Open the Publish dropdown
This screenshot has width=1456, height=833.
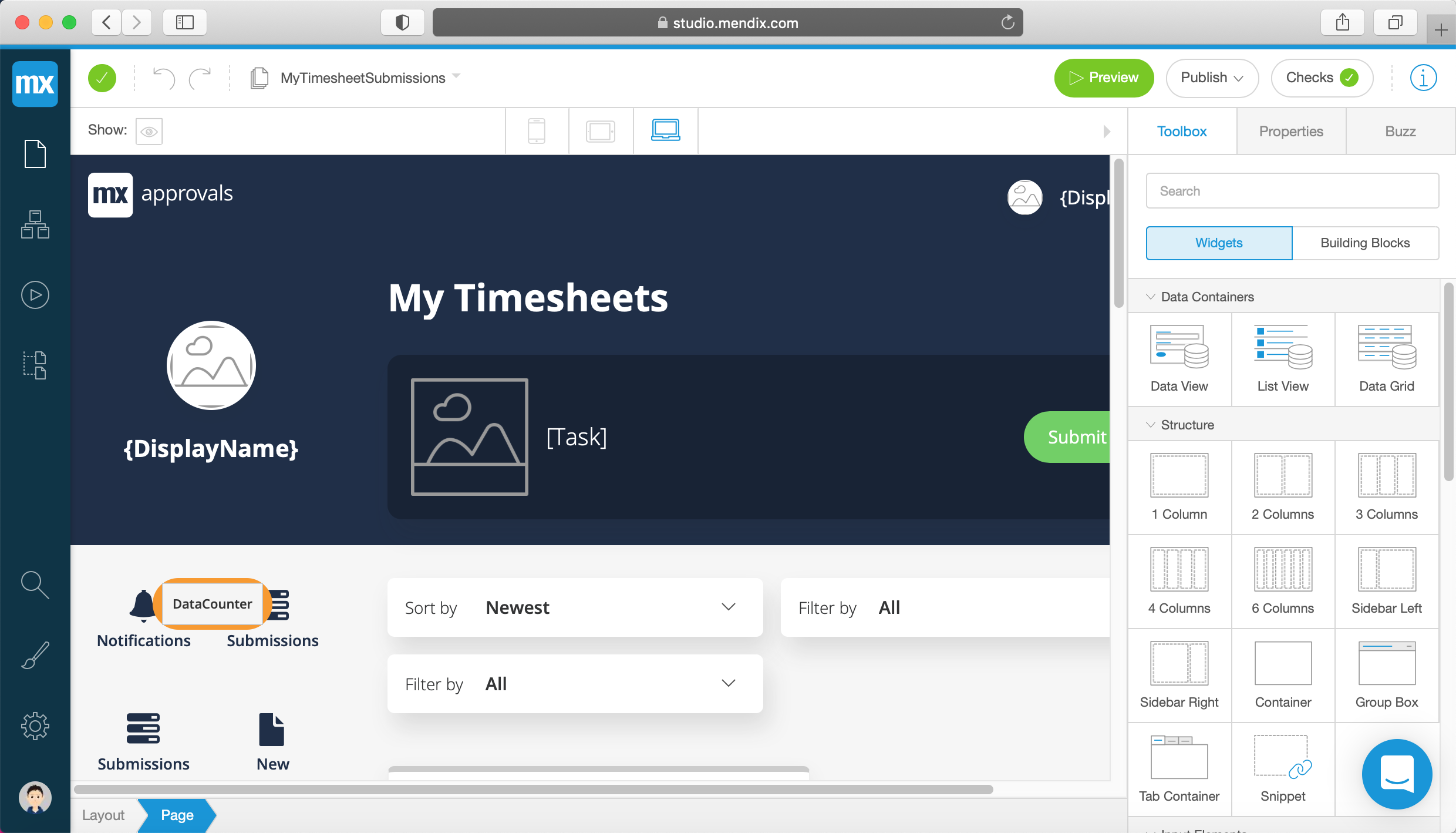[1212, 78]
